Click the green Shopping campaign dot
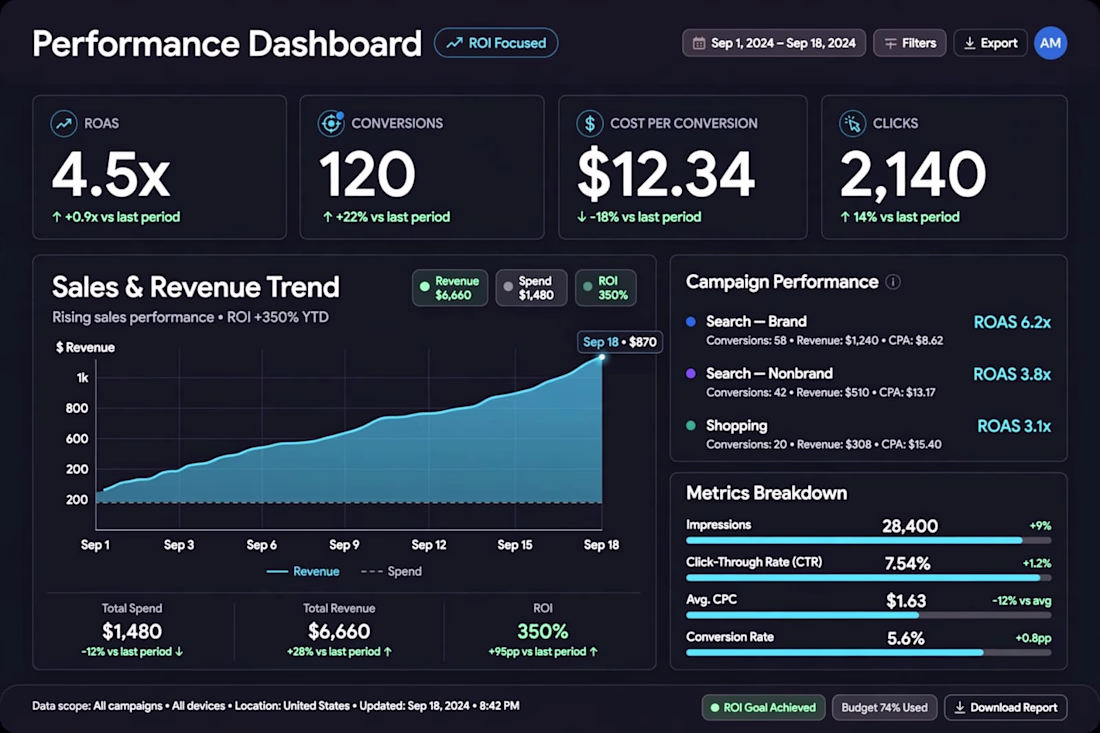The width and height of the screenshot is (1100, 733). pyautogui.click(x=690, y=425)
